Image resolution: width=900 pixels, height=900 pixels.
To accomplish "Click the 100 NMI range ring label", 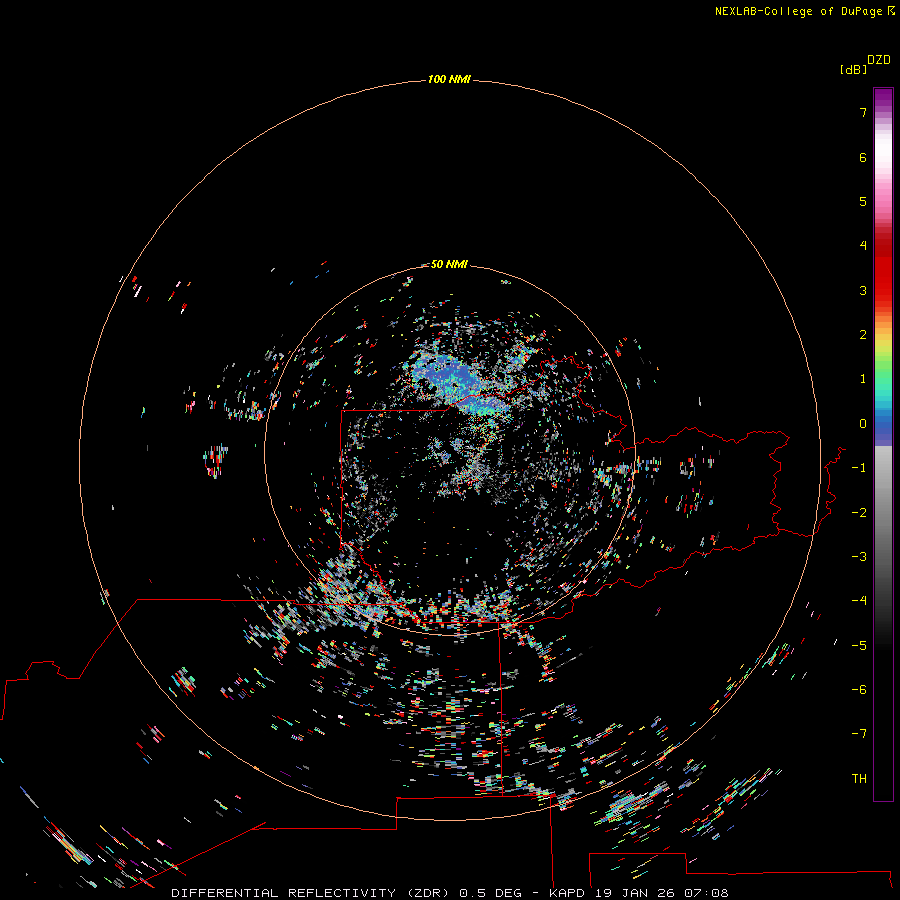I will pos(449,79).
